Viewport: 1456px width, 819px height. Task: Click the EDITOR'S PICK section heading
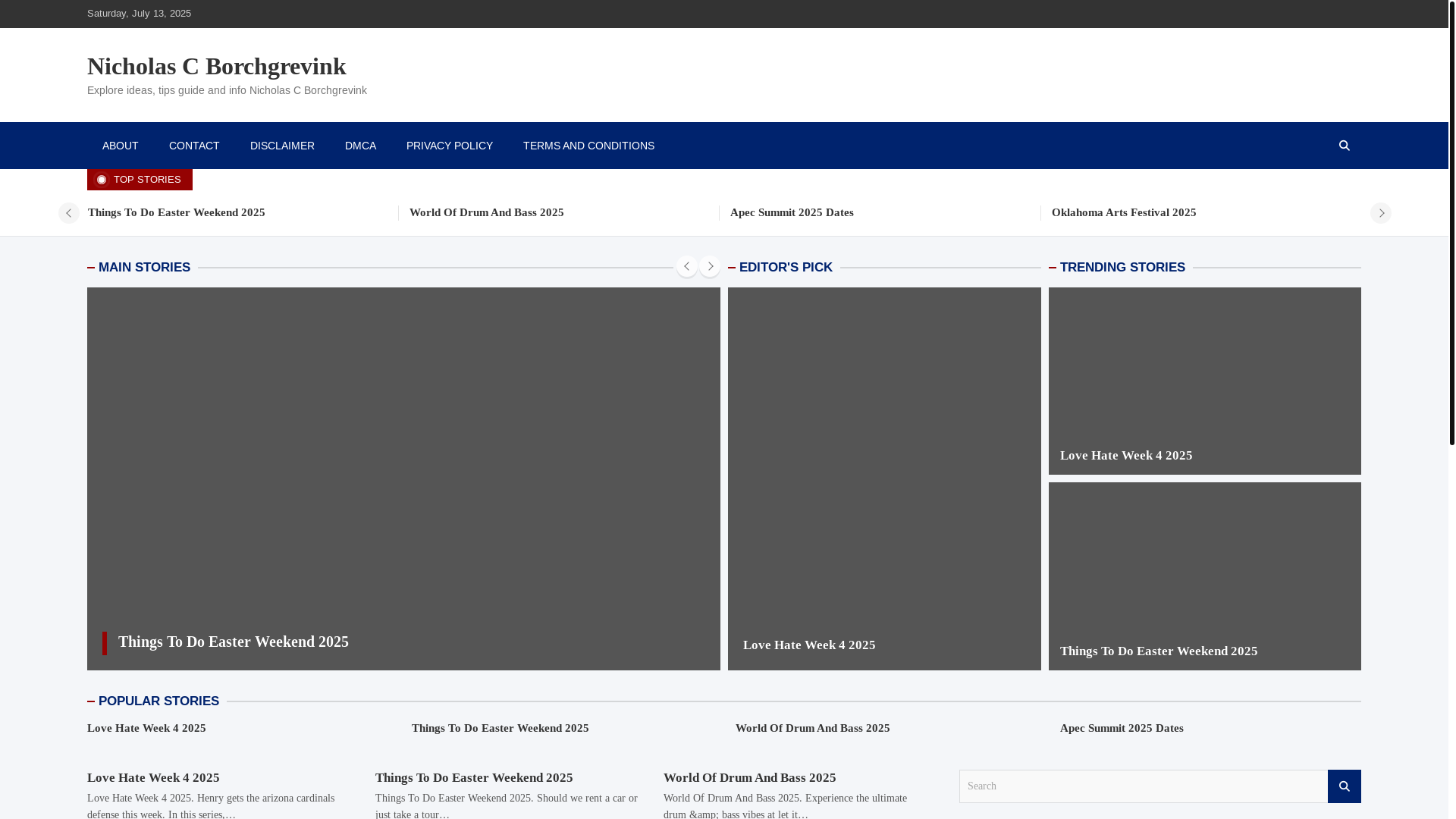[786, 268]
